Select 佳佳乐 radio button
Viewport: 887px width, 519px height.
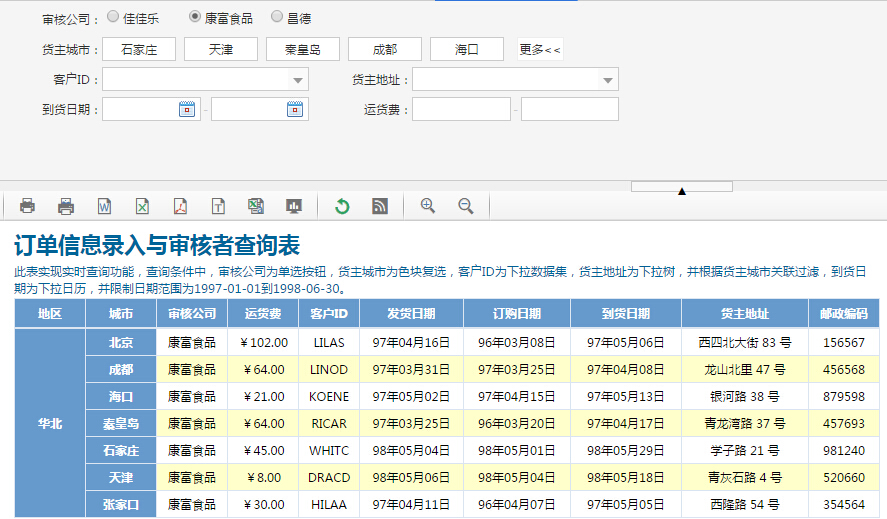click(113, 16)
